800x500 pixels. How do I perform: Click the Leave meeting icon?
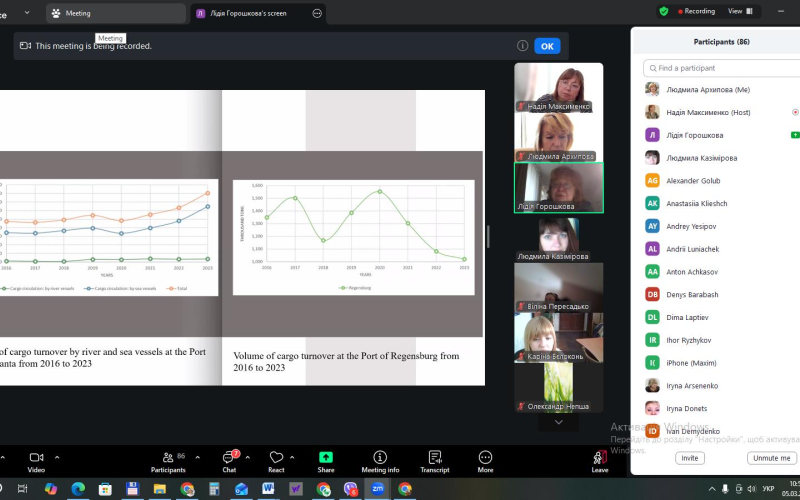[600, 457]
